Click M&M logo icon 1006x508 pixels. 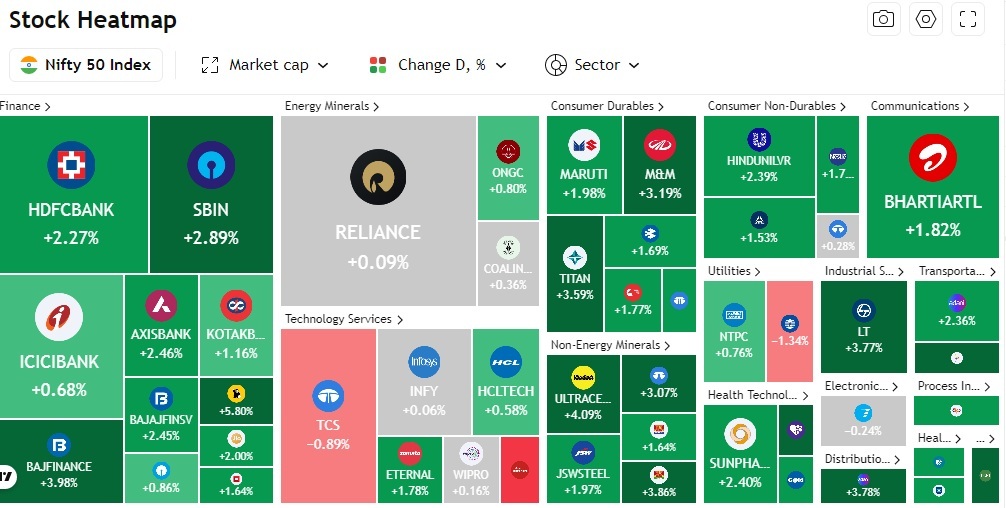pos(660,145)
